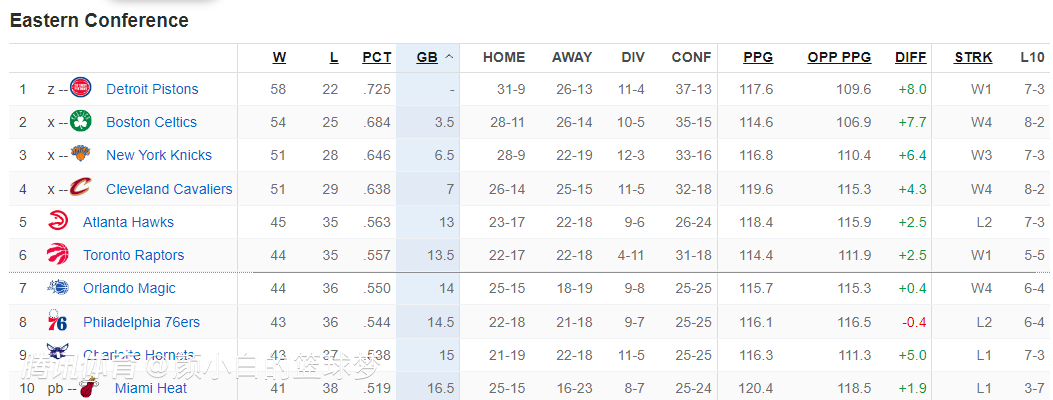Open the Boston Celtics team page
Viewport: 1053px width, 400px height.
pos(151,122)
